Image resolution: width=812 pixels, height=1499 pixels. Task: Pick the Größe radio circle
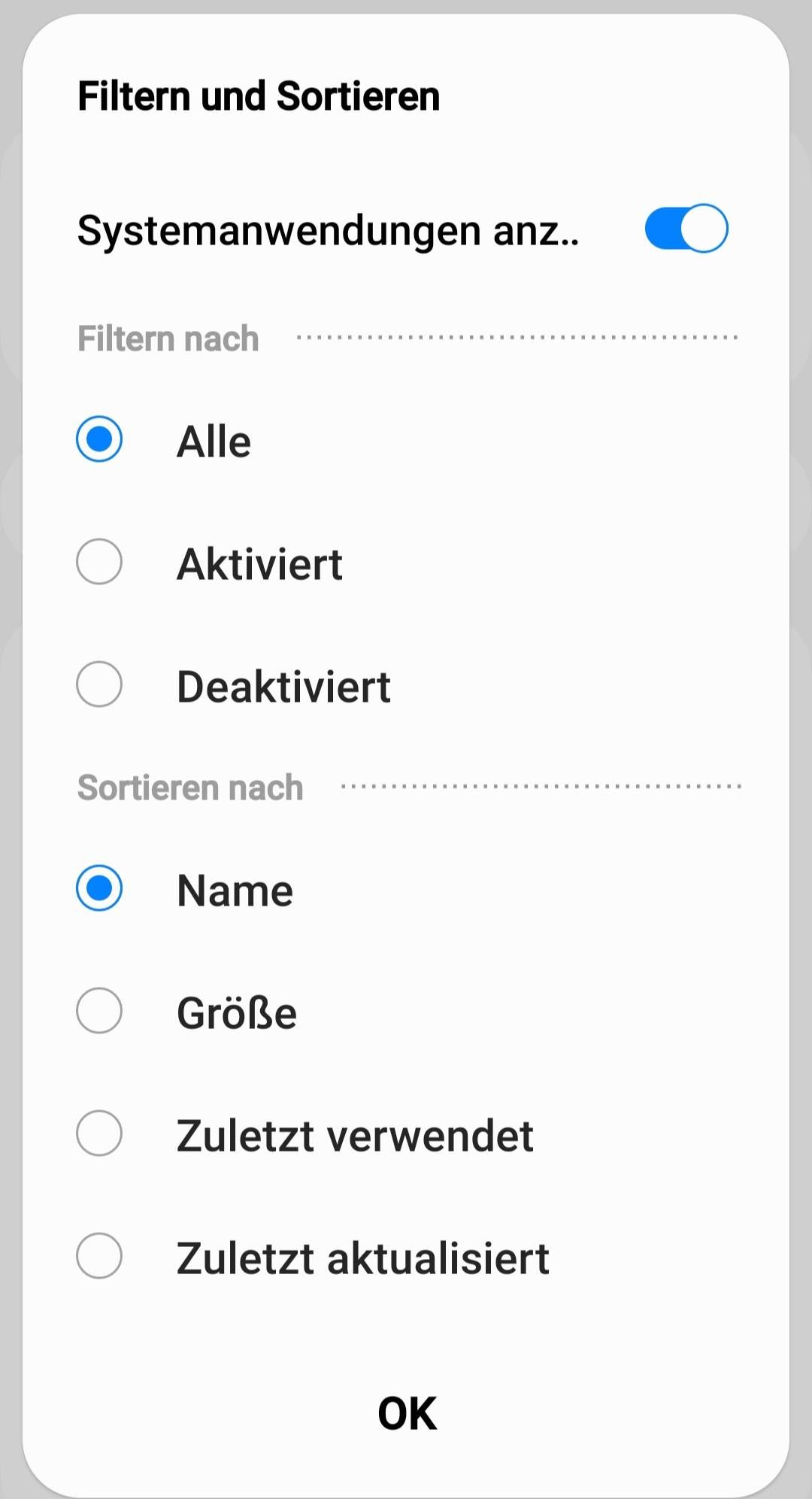coord(99,1010)
